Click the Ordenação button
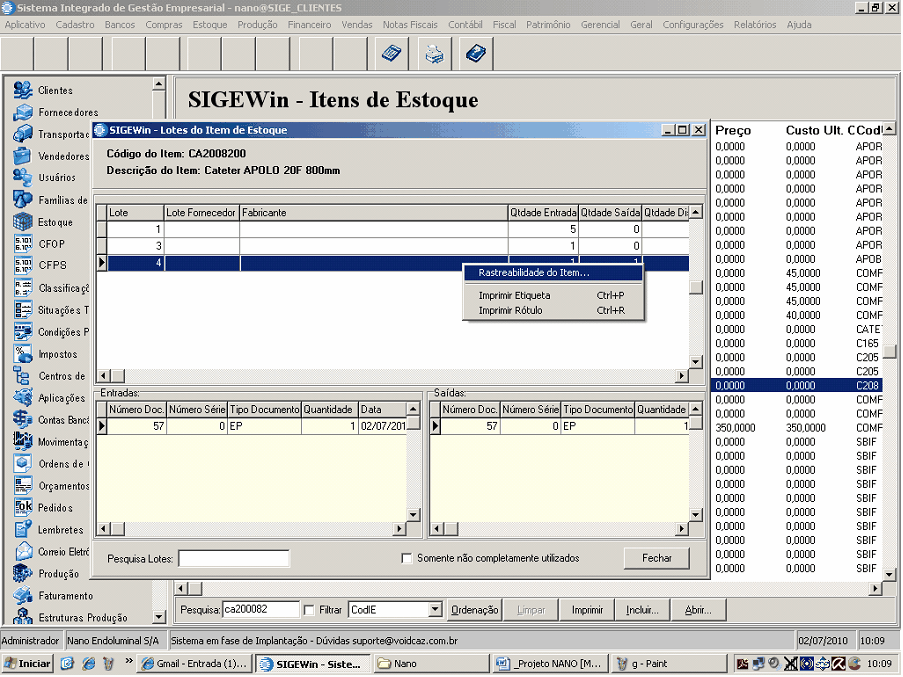 point(475,610)
